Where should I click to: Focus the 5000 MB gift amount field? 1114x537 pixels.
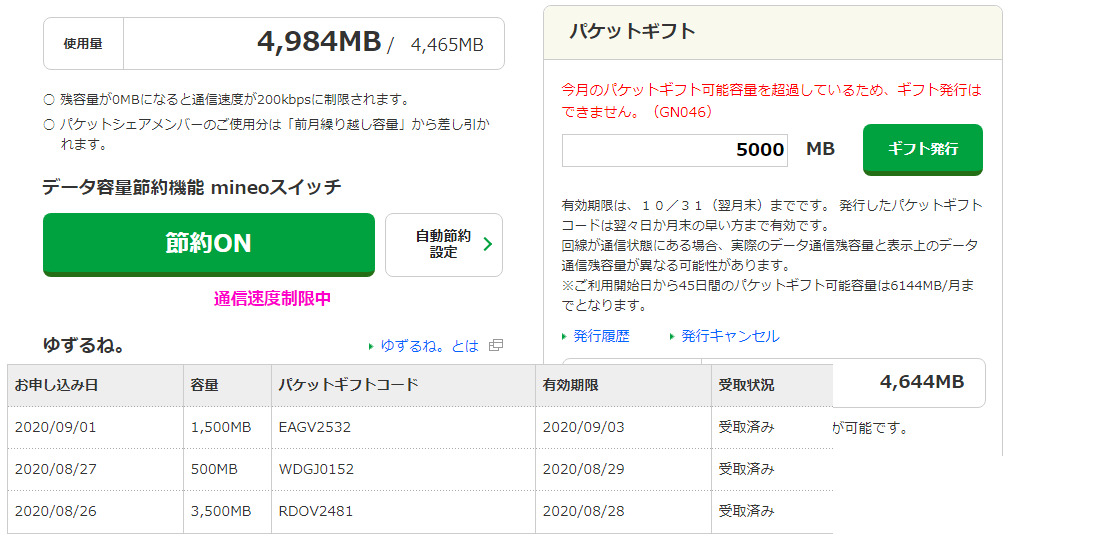674,150
